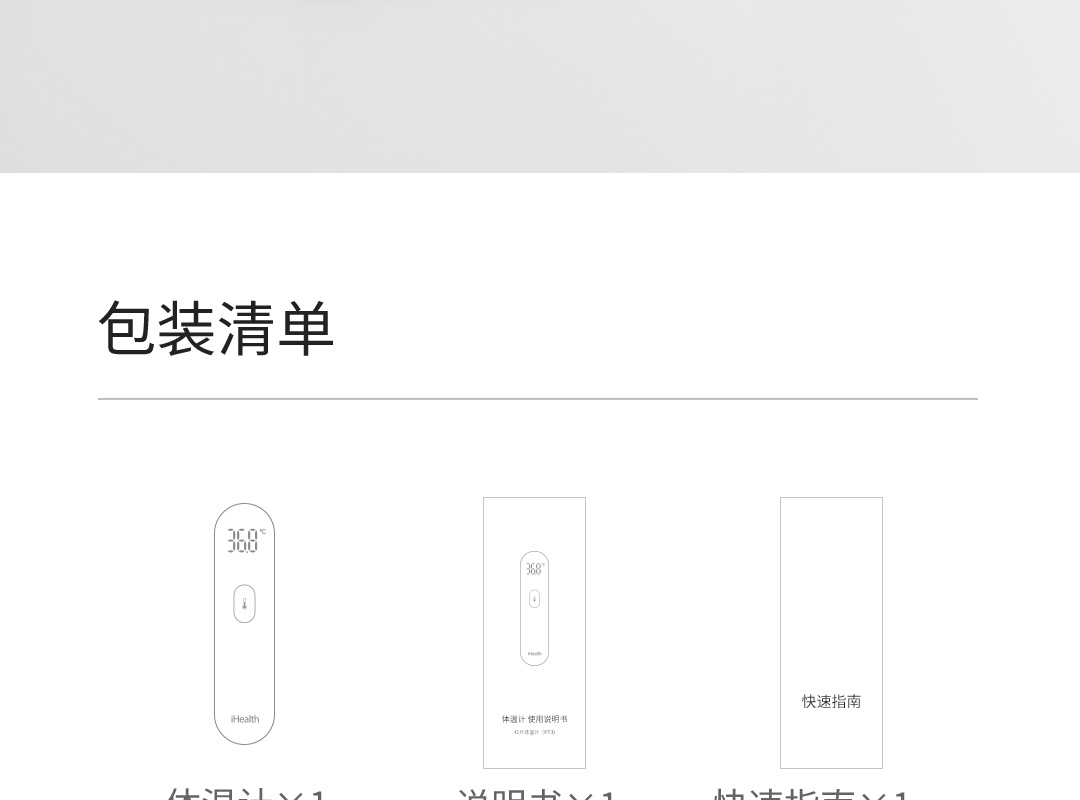Click the large thermometer body outline

pos(245,624)
